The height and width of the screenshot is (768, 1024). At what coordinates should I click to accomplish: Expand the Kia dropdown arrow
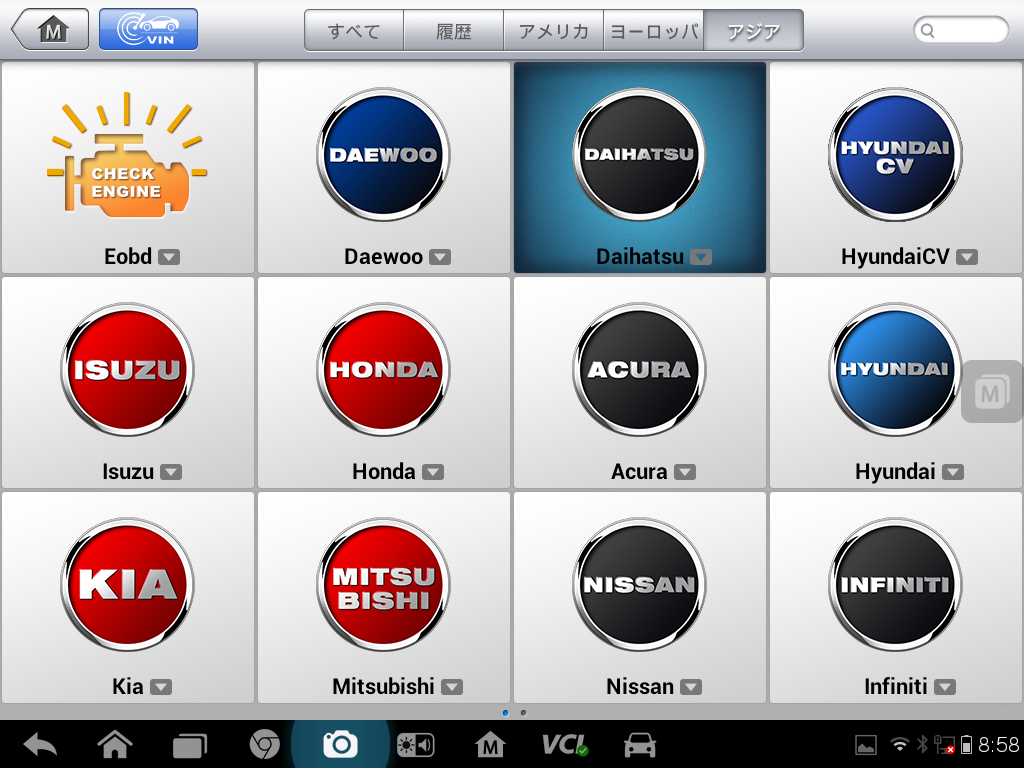pos(161,687)
